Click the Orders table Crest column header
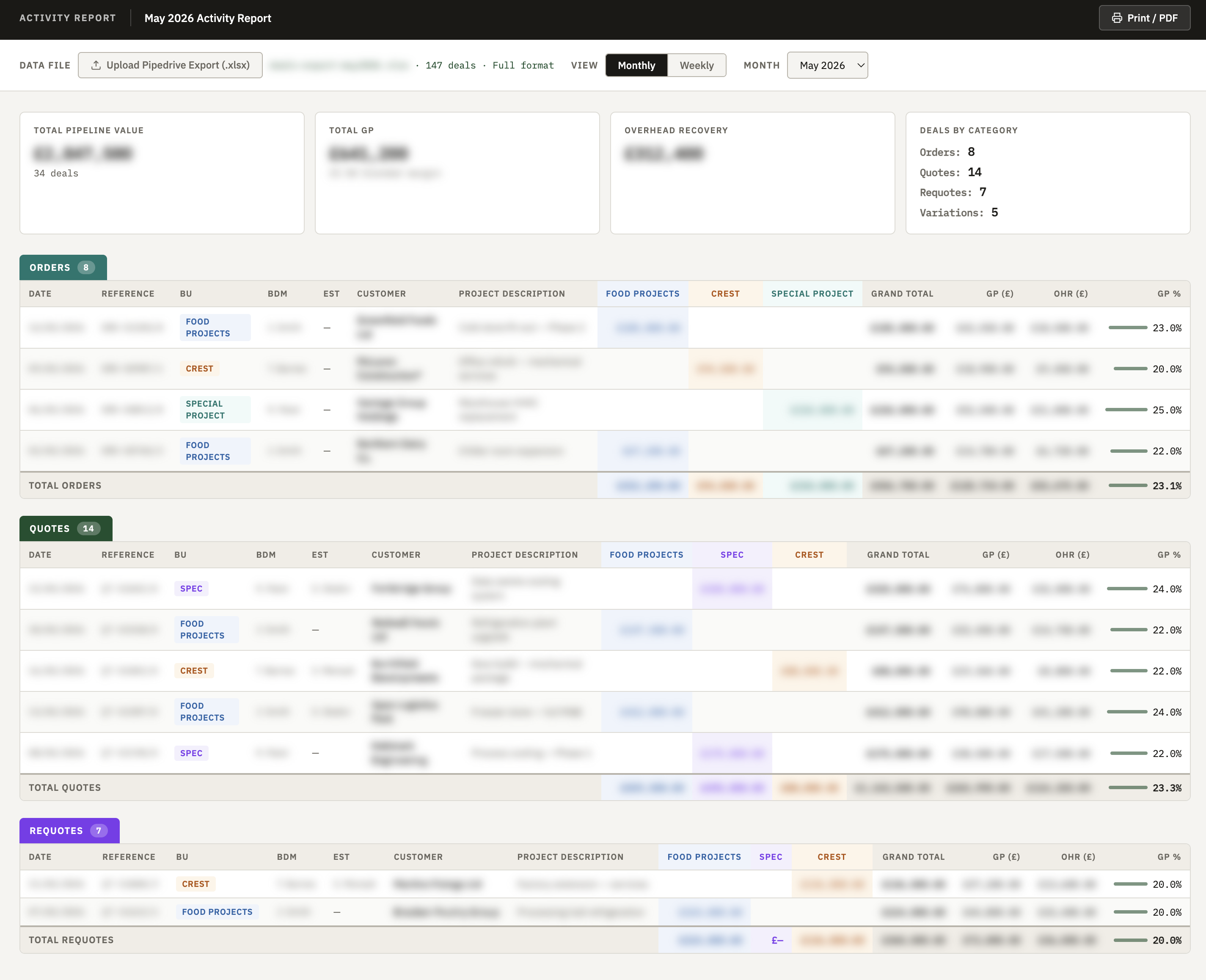This screenshot has width=1206, height=980. click(725, 294)
